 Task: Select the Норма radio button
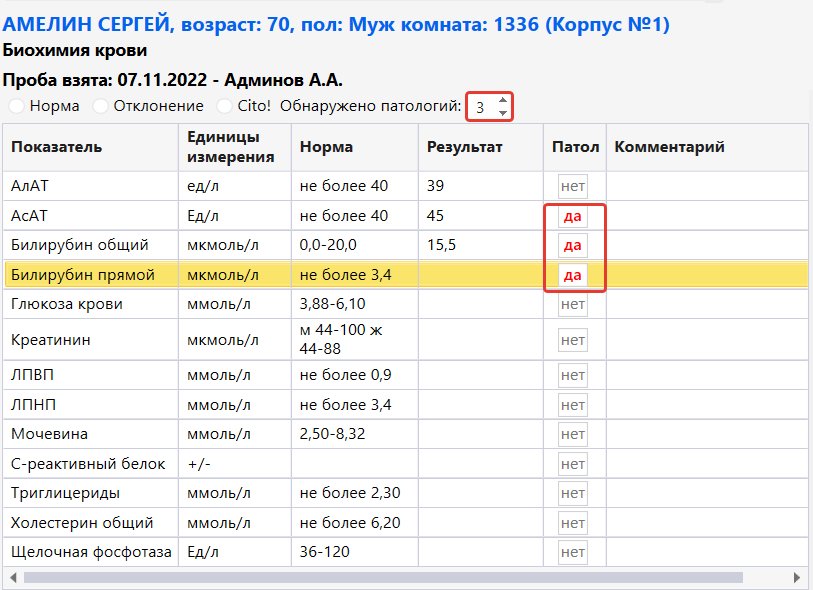[17, 106]
